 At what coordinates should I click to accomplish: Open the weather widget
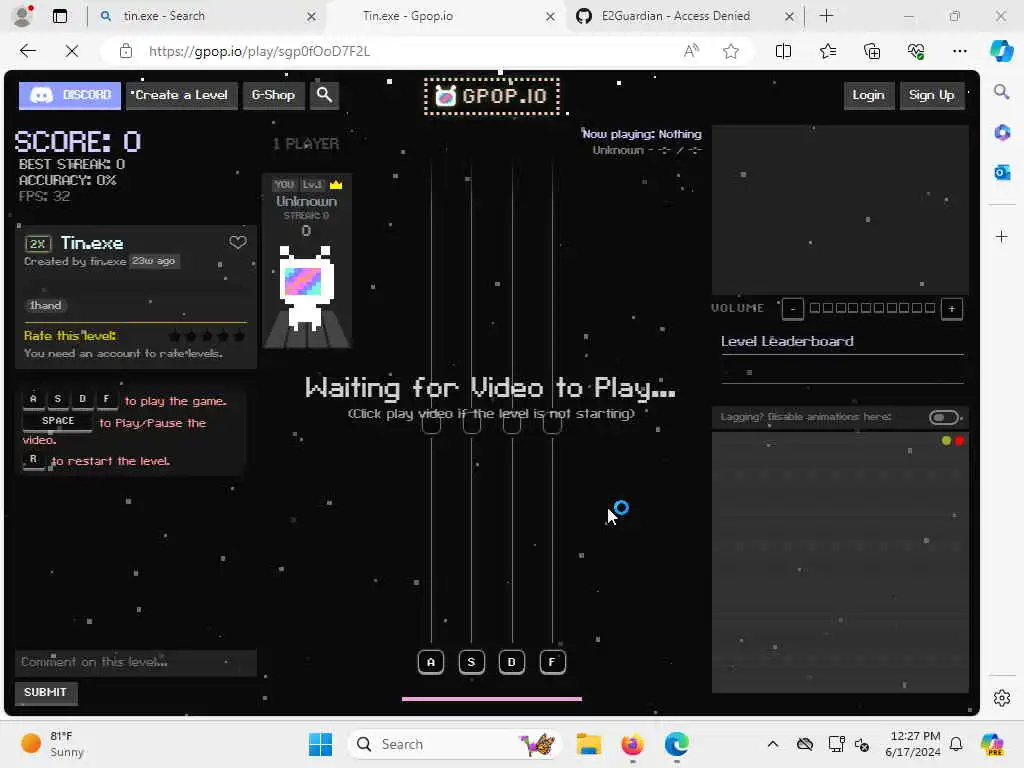pyautogui.click(x=52, y=744)
